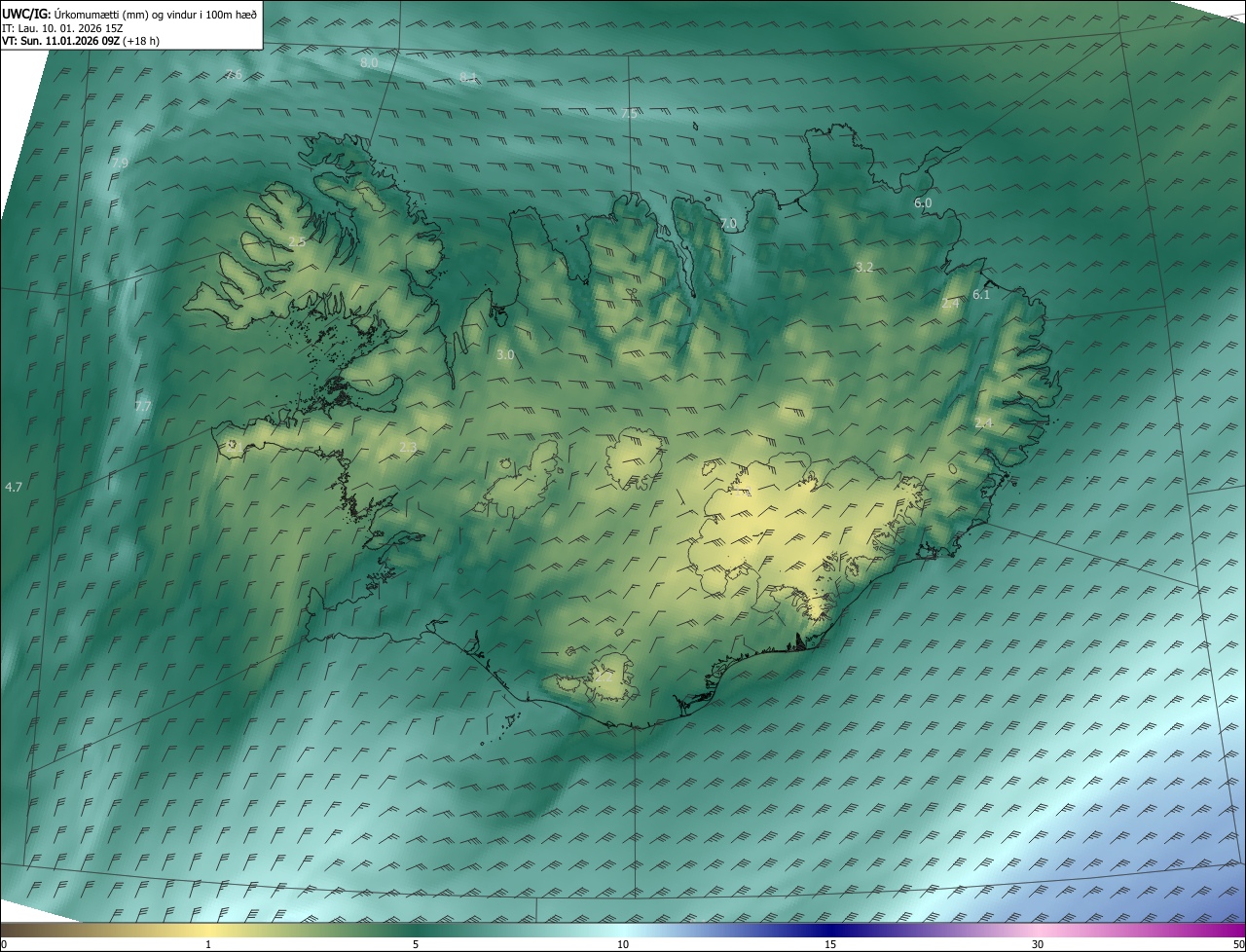Click the map value label 7.9
The width and height of the screenshot is (1246, 952).
coord(120,163)
